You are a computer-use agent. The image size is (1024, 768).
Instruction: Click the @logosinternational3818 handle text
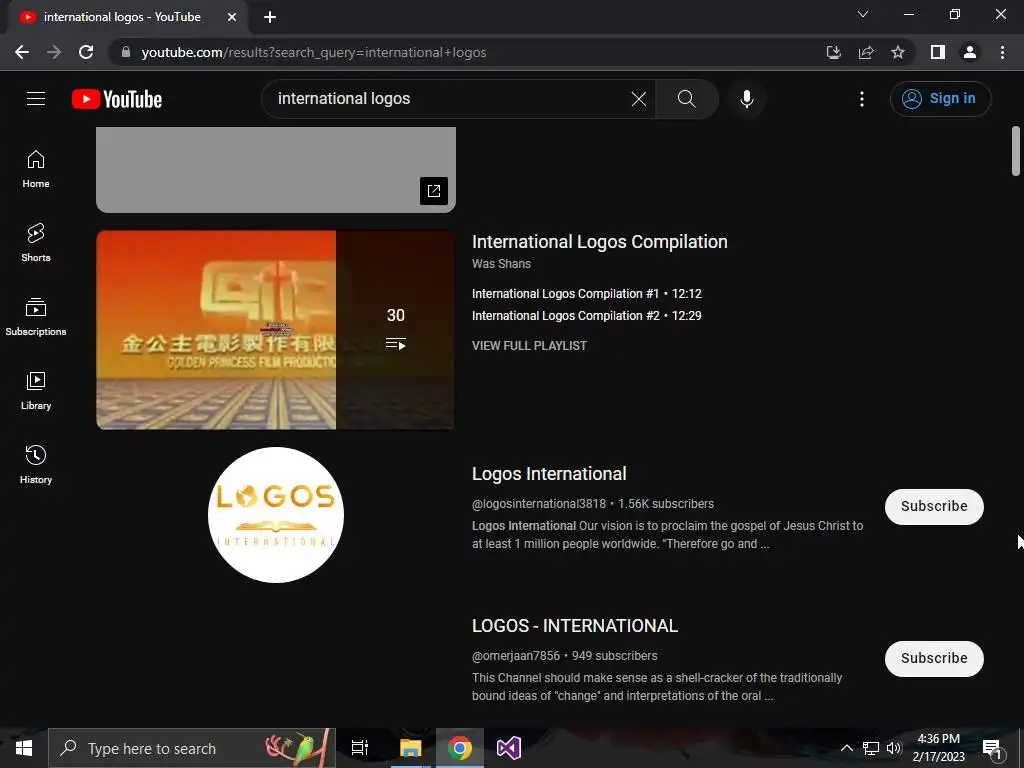(539, 504)
